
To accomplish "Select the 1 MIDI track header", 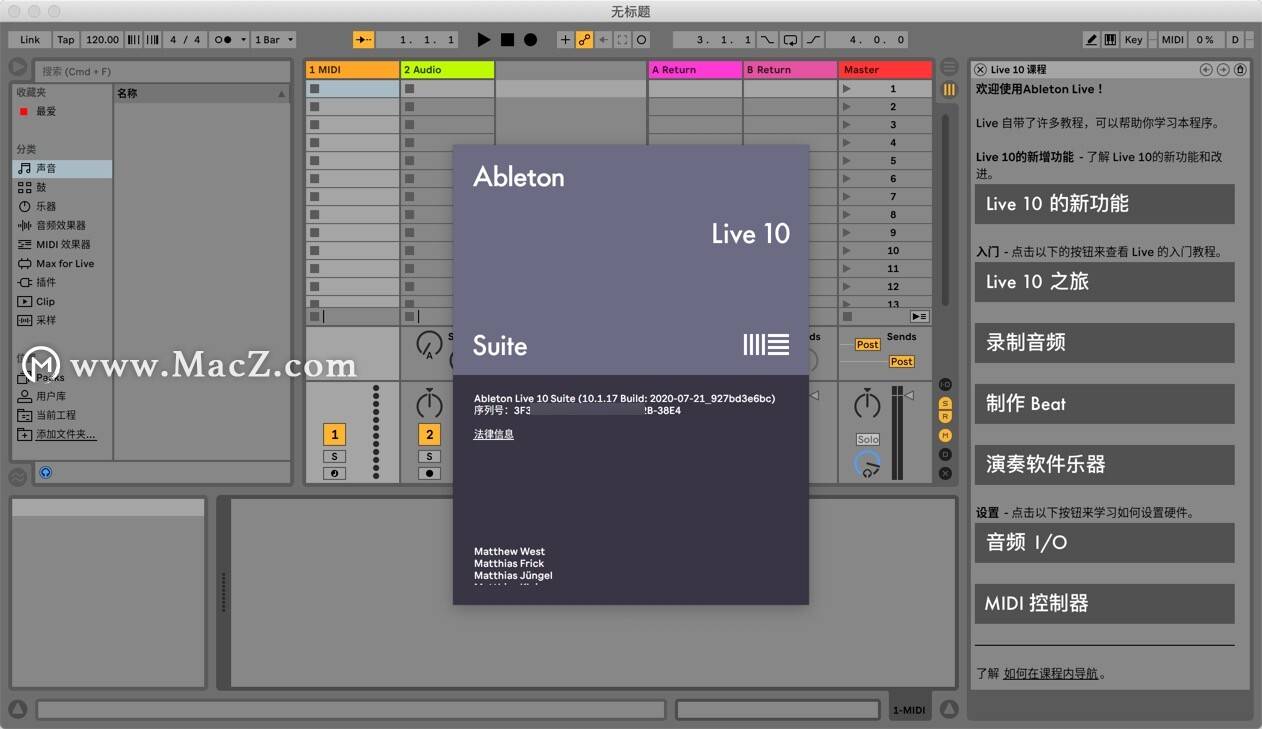I will (x=352, y=70).
